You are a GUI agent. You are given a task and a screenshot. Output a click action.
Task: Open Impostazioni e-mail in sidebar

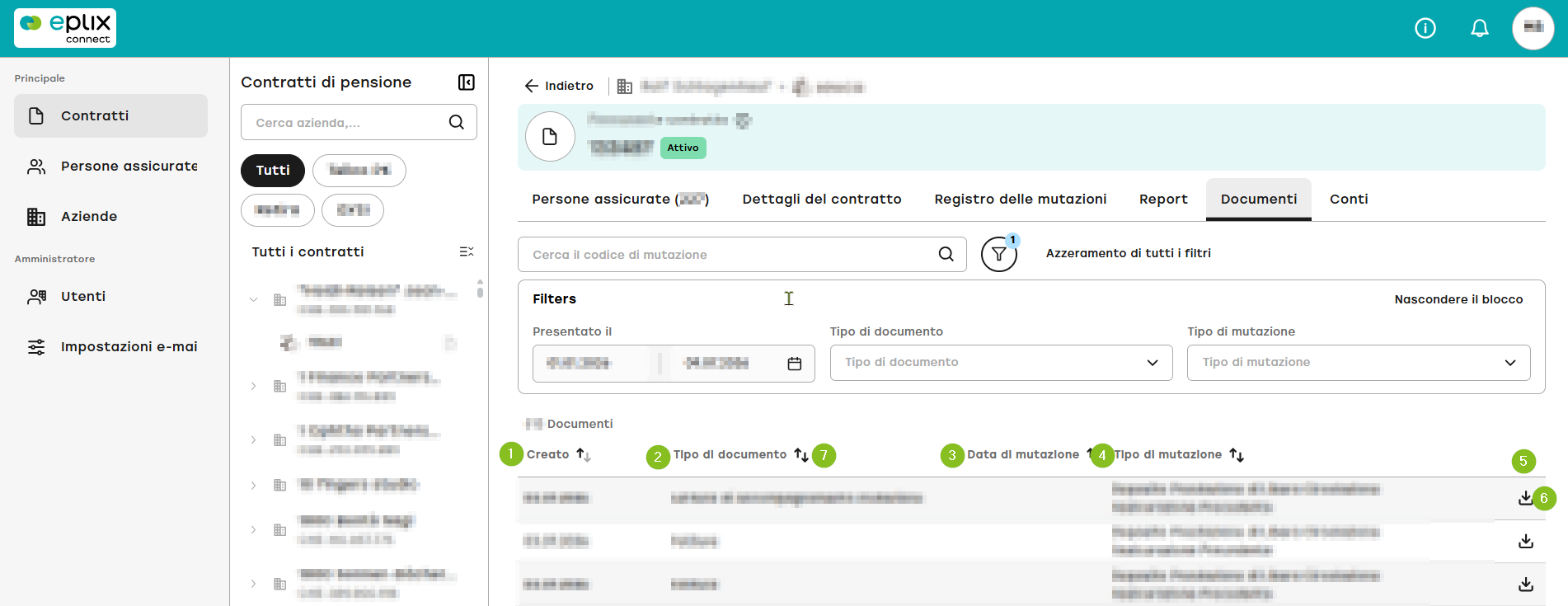(110, 346)
